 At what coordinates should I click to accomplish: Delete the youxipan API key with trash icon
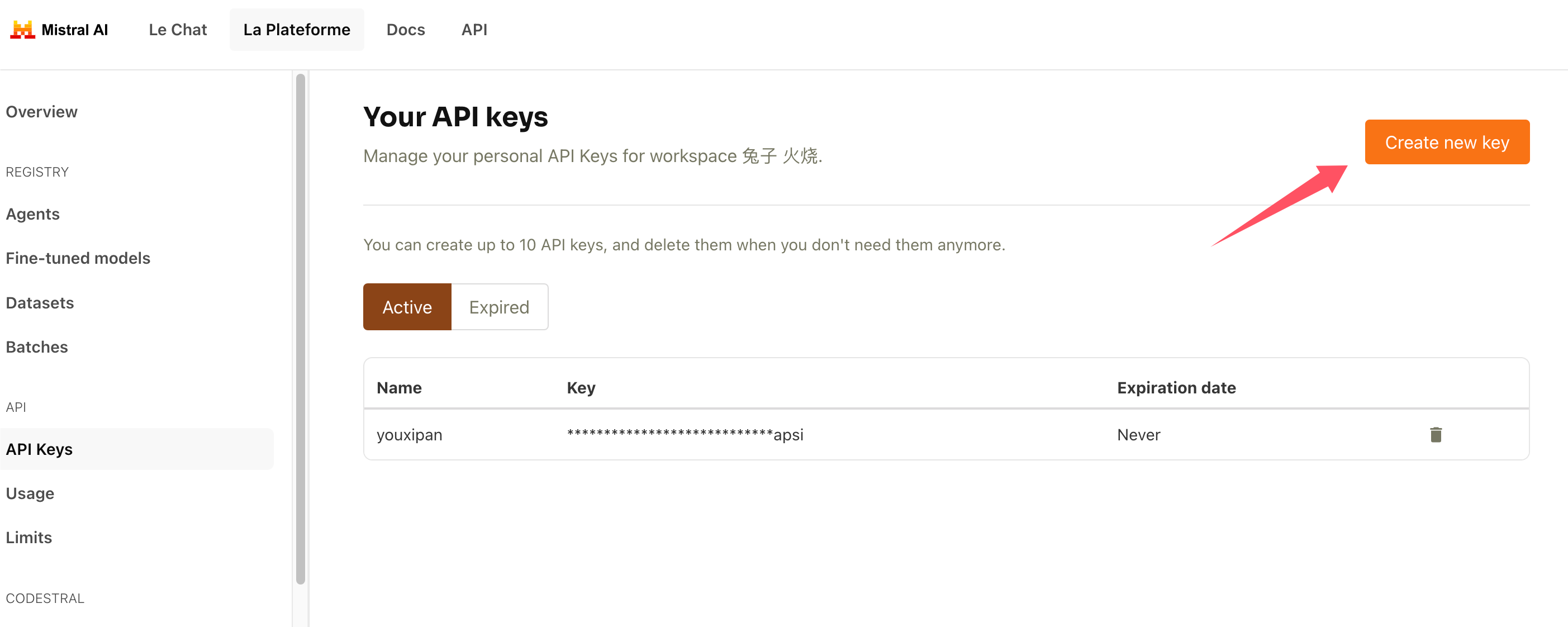click(x=1436, y=435)
